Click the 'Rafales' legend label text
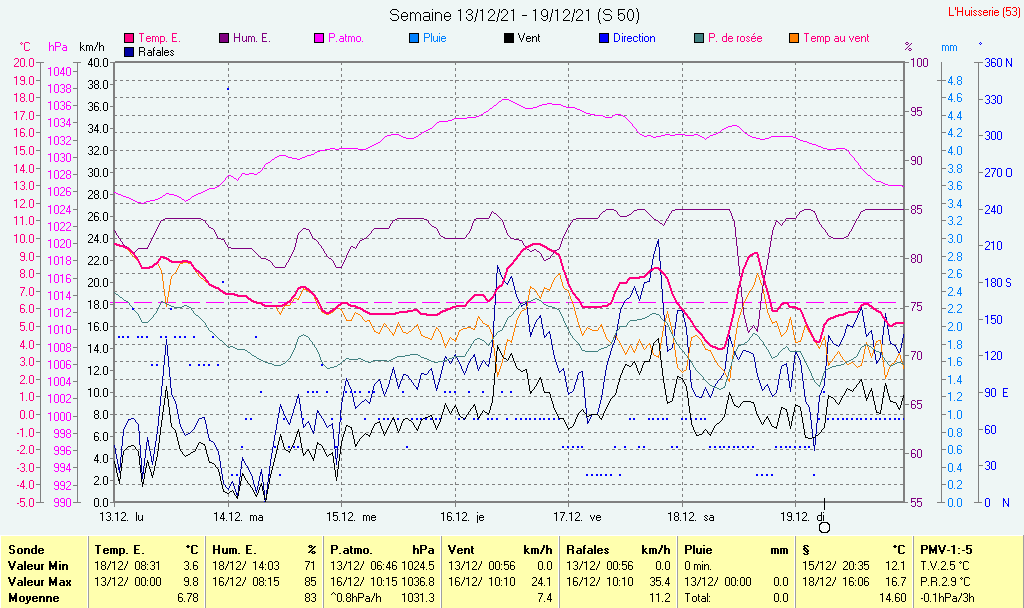 (156, 52)
